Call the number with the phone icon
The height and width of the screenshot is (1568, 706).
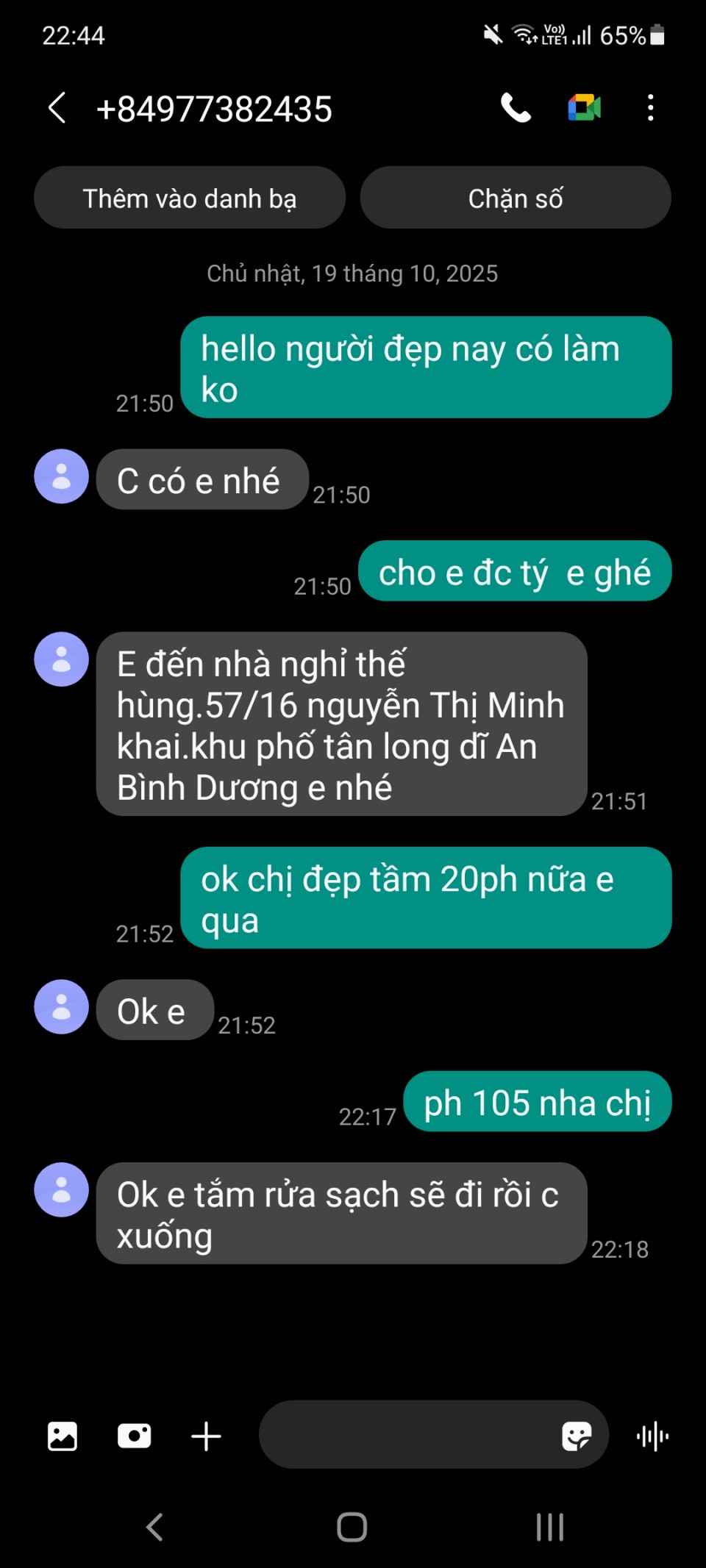pos(516,108)
